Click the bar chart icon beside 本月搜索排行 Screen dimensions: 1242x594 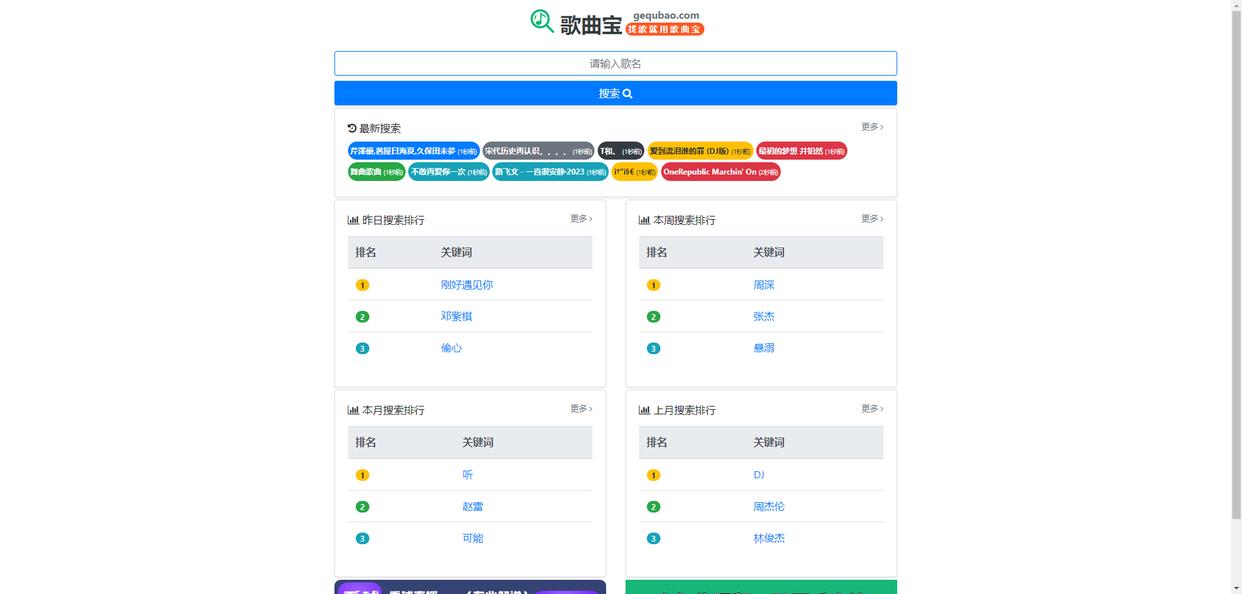click(353, 410)
